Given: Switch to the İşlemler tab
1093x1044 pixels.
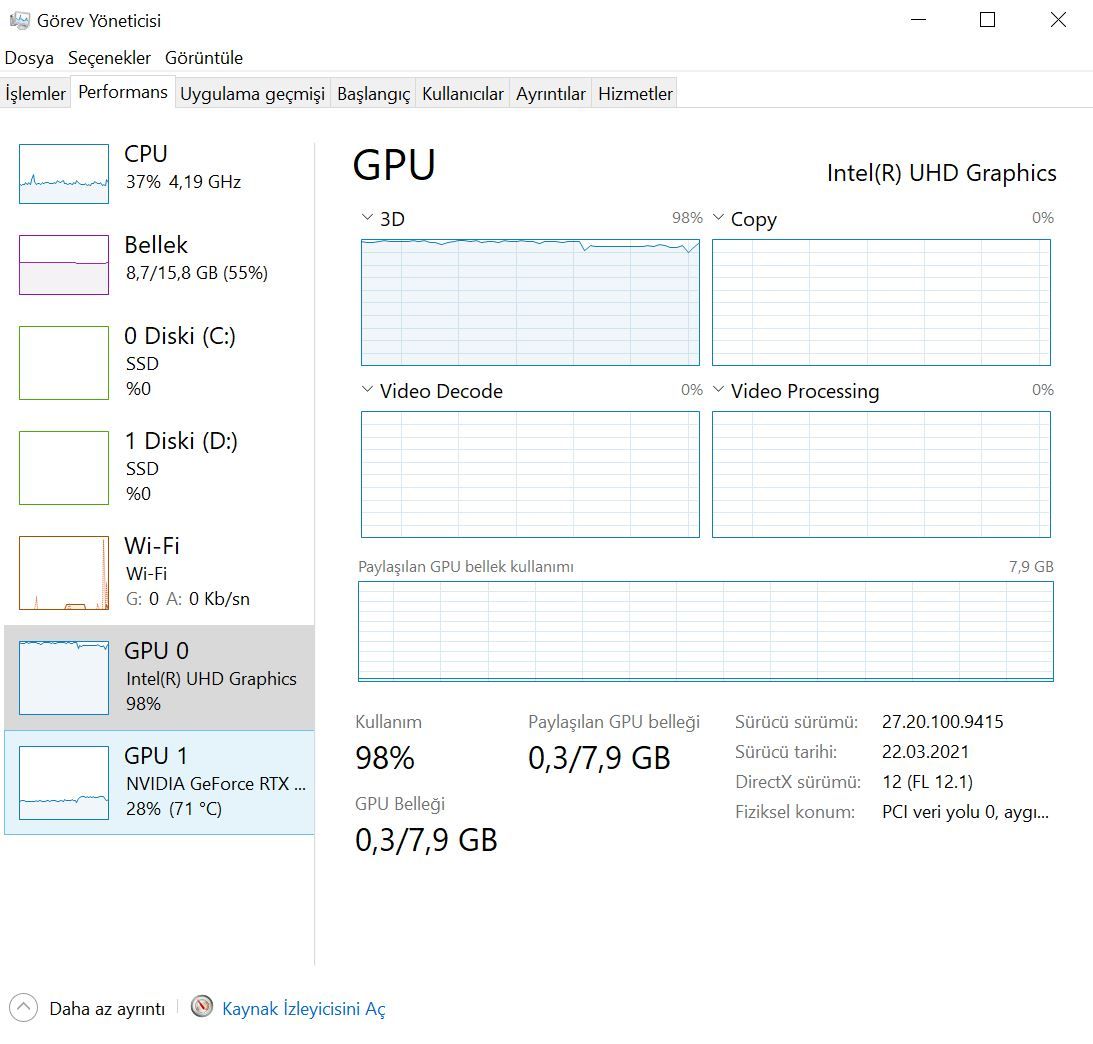Looking at the screenshot, I should [36, 94].
